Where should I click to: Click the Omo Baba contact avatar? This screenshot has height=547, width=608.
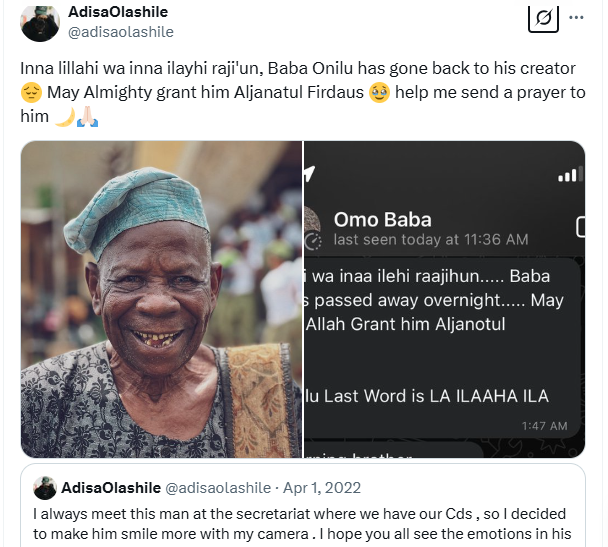[x=311, y=228]
